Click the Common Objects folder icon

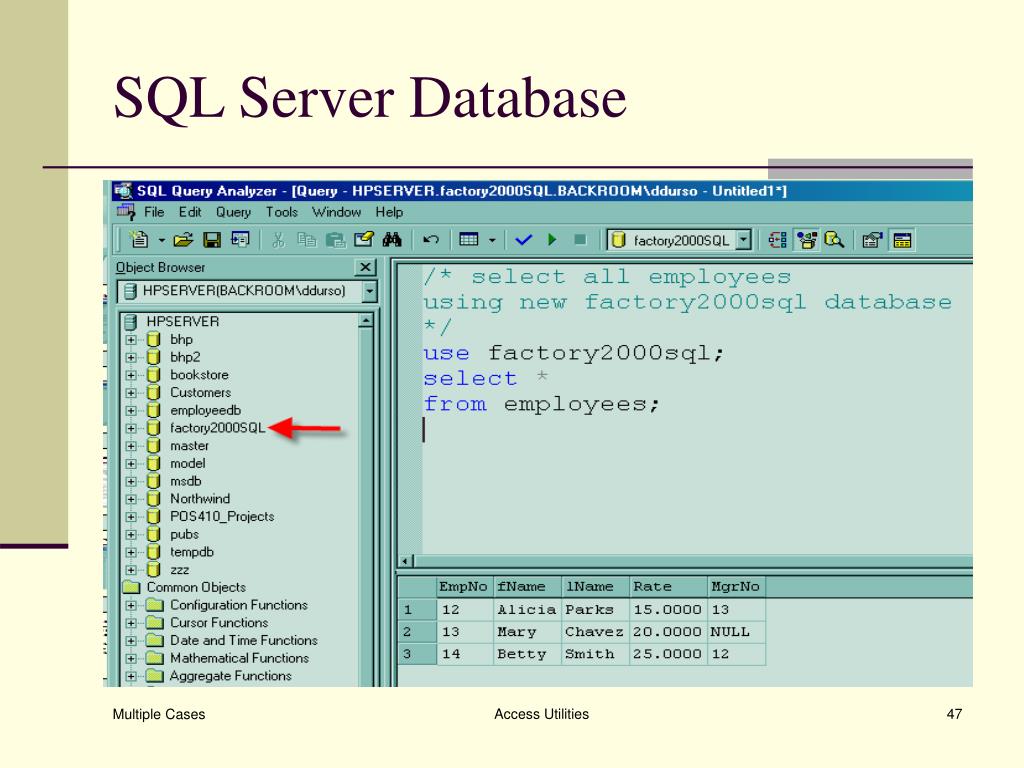[131, 586]
